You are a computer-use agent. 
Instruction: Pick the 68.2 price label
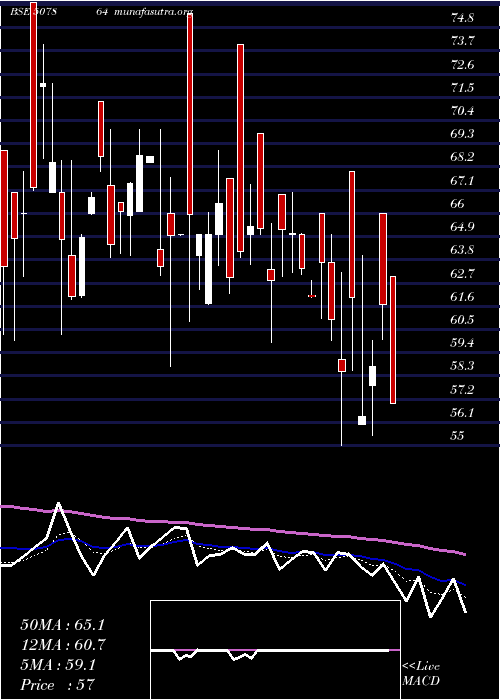[462, 158]
